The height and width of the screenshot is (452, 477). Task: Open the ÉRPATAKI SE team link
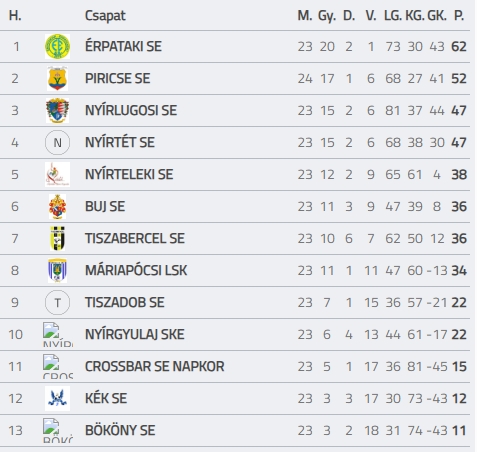pyautogui.click(x=123, y=46)
